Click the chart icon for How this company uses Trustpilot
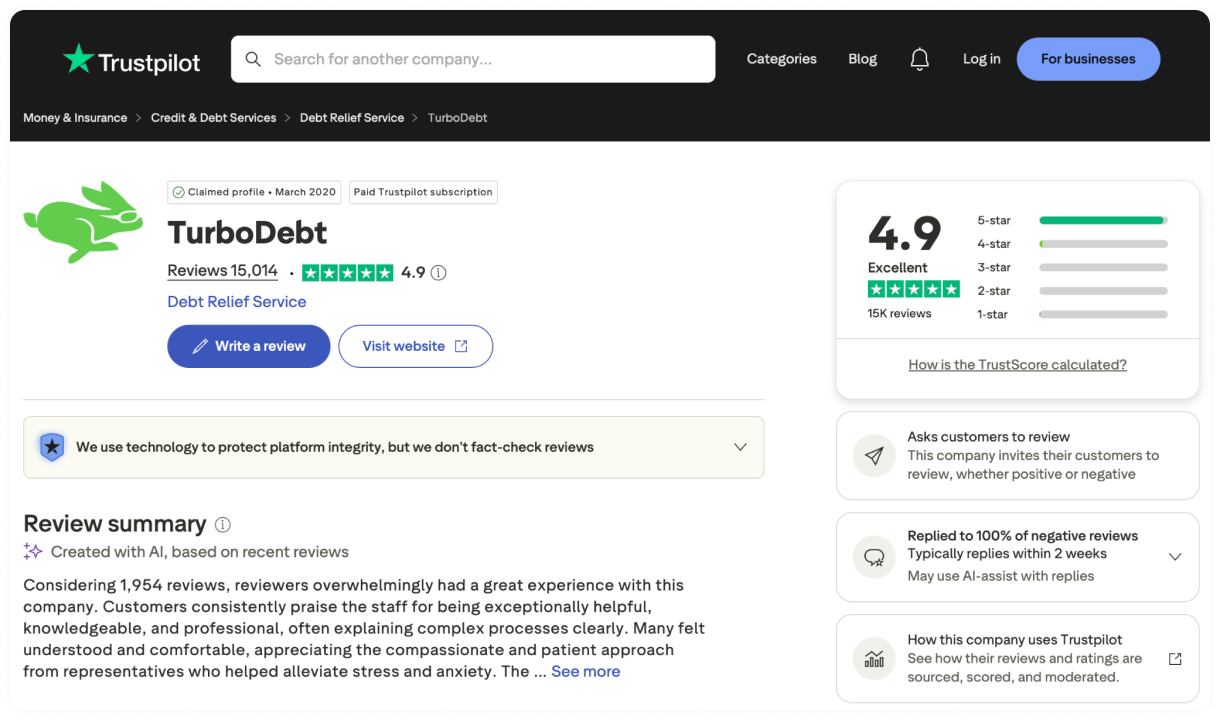Image resolution: width=1220 pixels, height=720 pixels. 874,658
